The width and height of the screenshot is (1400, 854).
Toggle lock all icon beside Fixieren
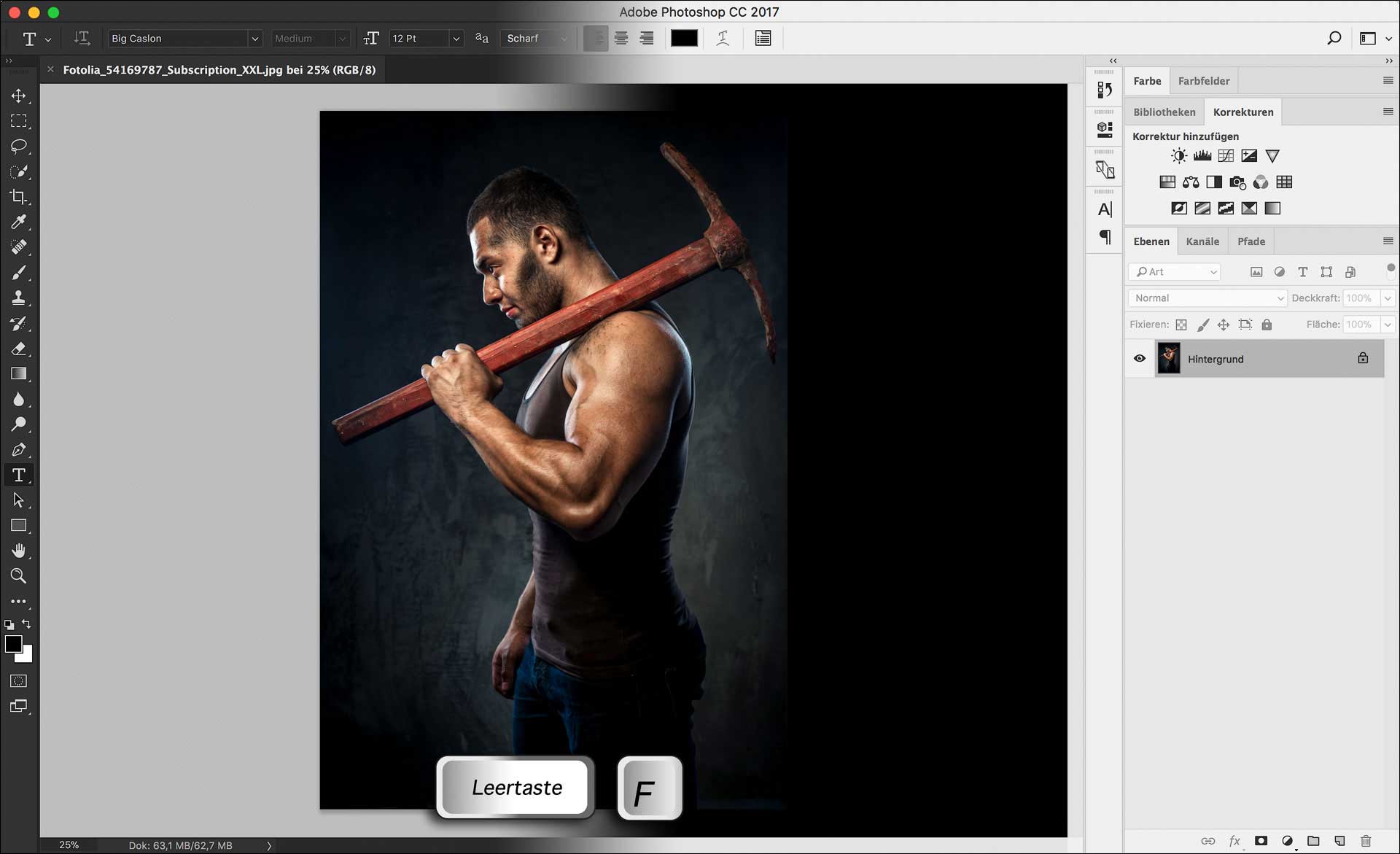[1267, 325]
